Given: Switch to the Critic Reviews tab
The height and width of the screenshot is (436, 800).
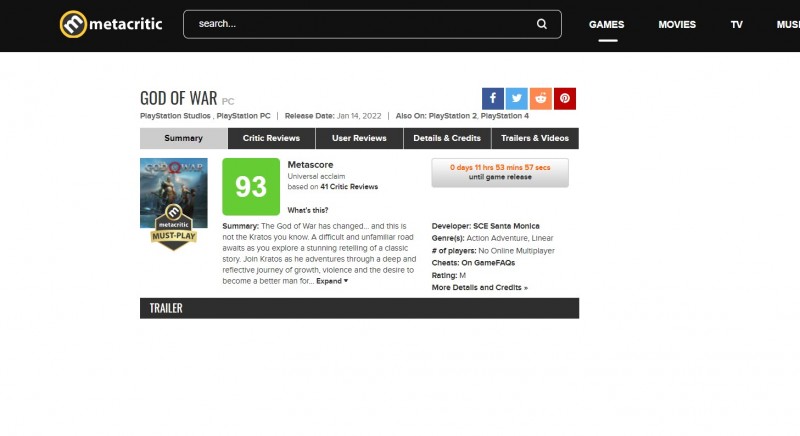Looking at the screenshot, I should [x=271, y=138].
